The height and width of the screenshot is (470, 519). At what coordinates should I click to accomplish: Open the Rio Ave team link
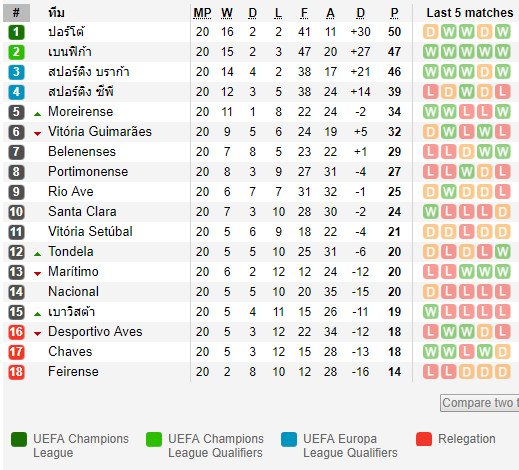[x=71, y=192]
